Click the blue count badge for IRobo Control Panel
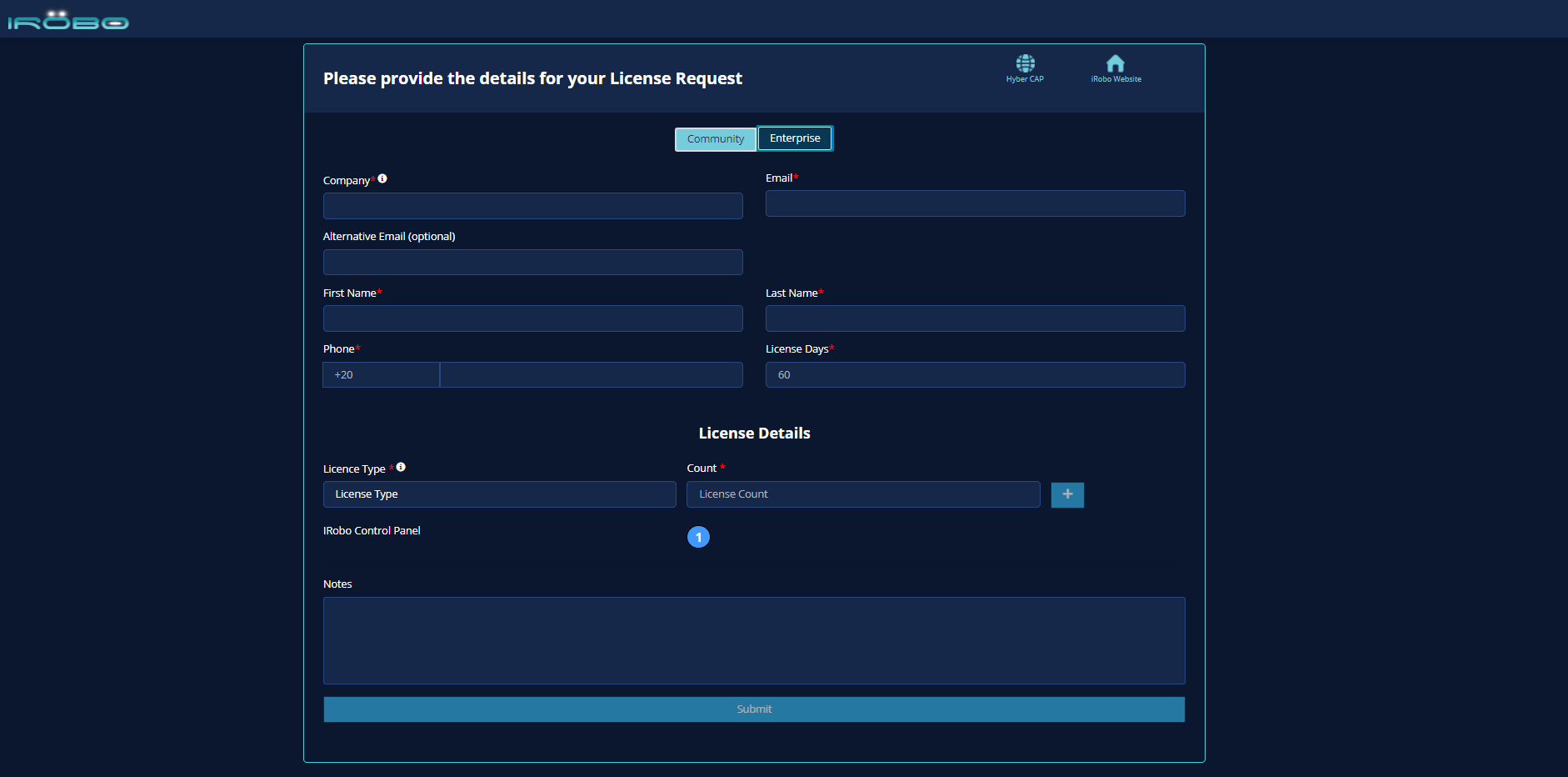The width and height of the screenshot is (1568, 777). click(698, 537)
